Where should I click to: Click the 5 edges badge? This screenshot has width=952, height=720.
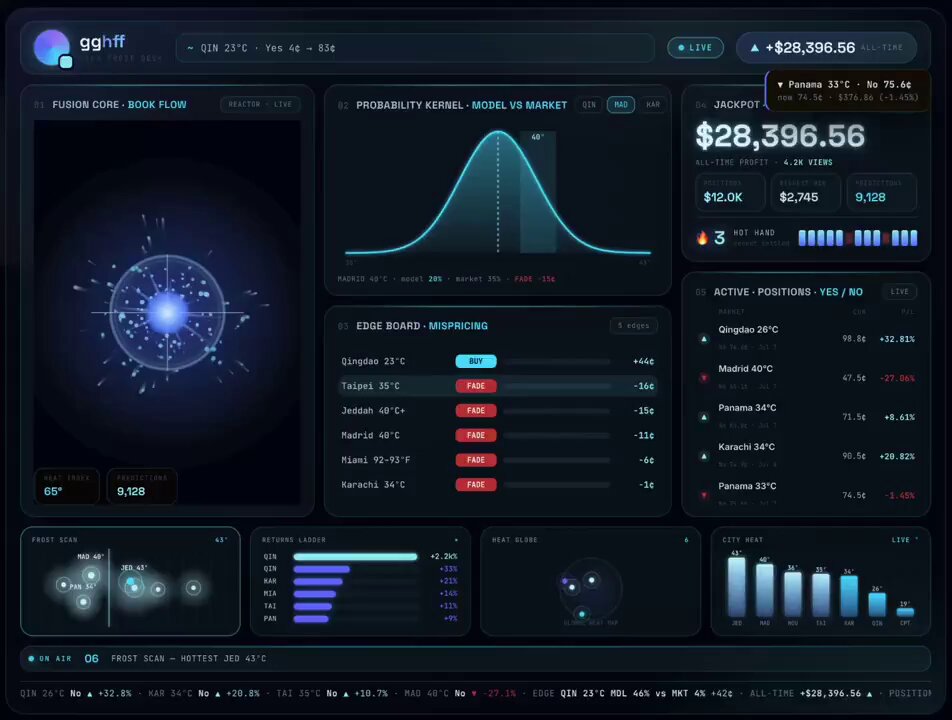pos(633,326)
